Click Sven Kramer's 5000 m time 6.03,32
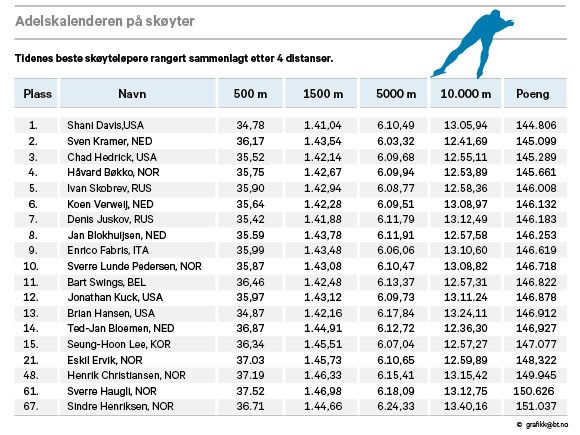This screenshot has height=435, width=580. click(x=396, y=141)
